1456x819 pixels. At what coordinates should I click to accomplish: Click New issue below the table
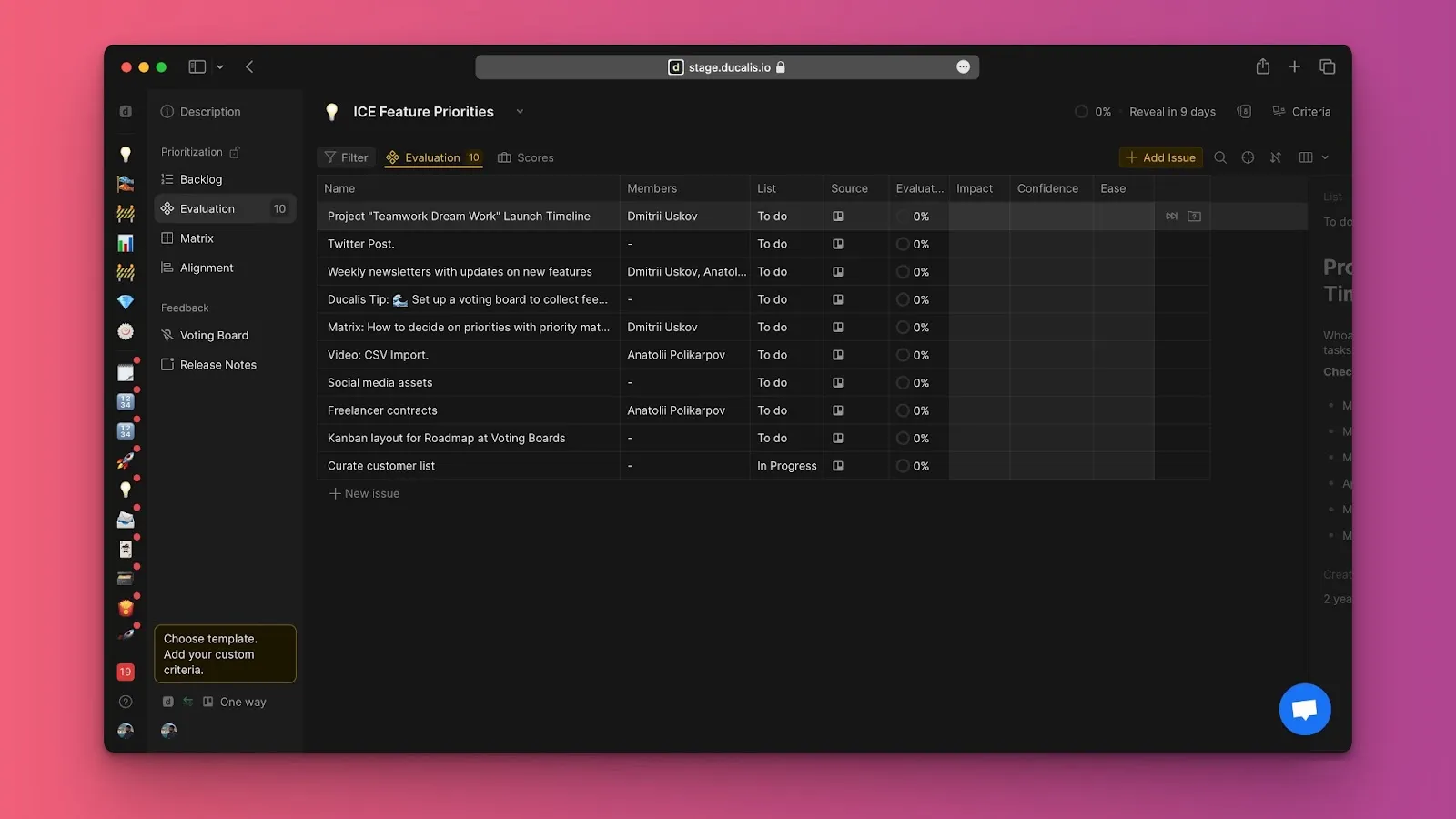coord(363,493)
